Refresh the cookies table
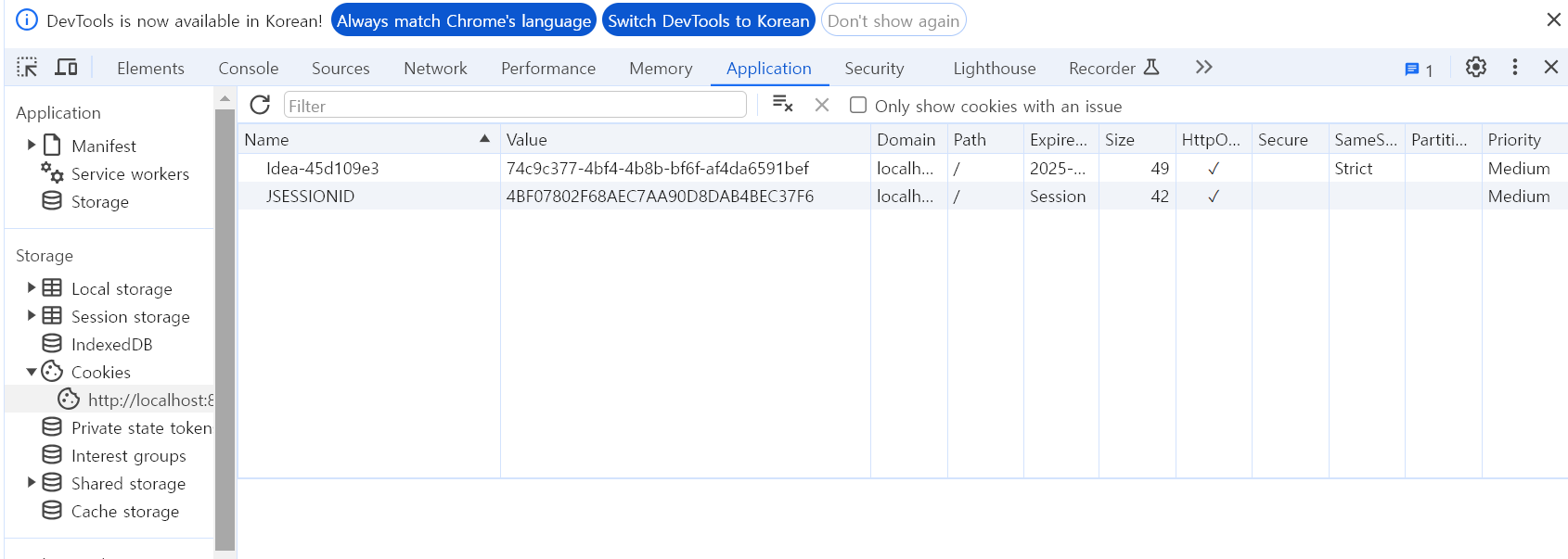 pyautogui.click(x=260, y=105)
